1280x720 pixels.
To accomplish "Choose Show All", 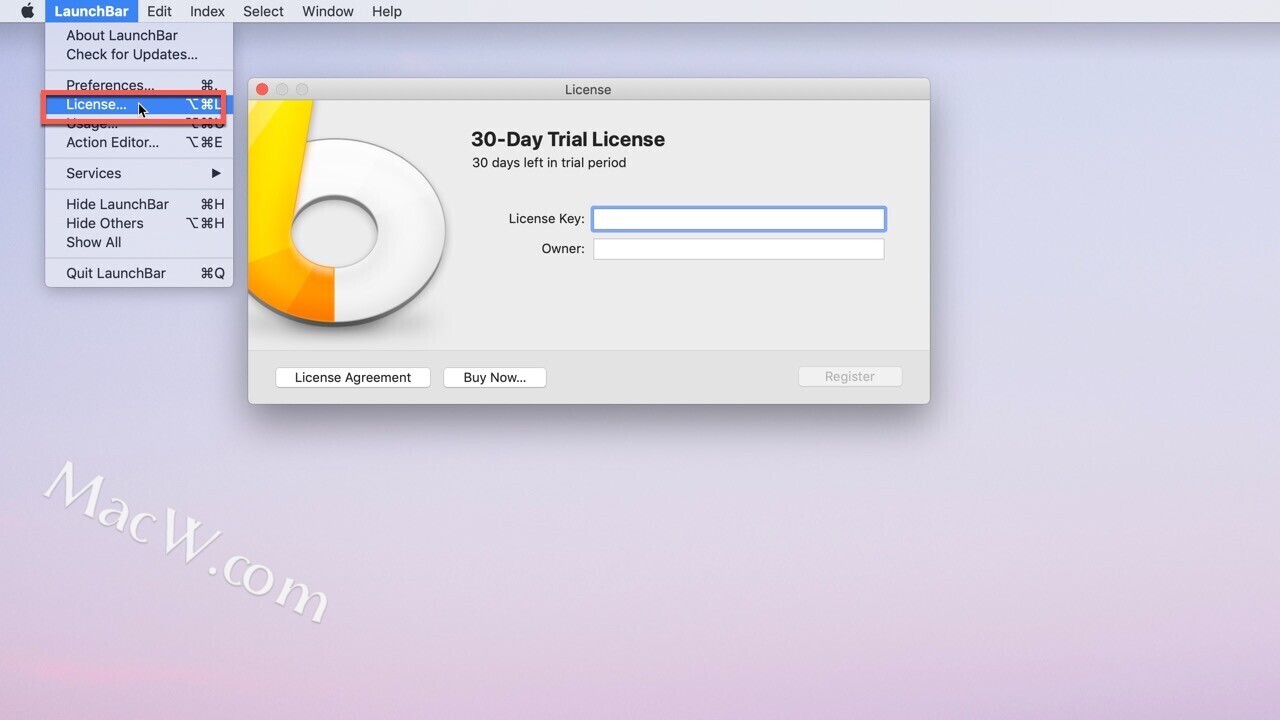I will click(x=139, y=242).
